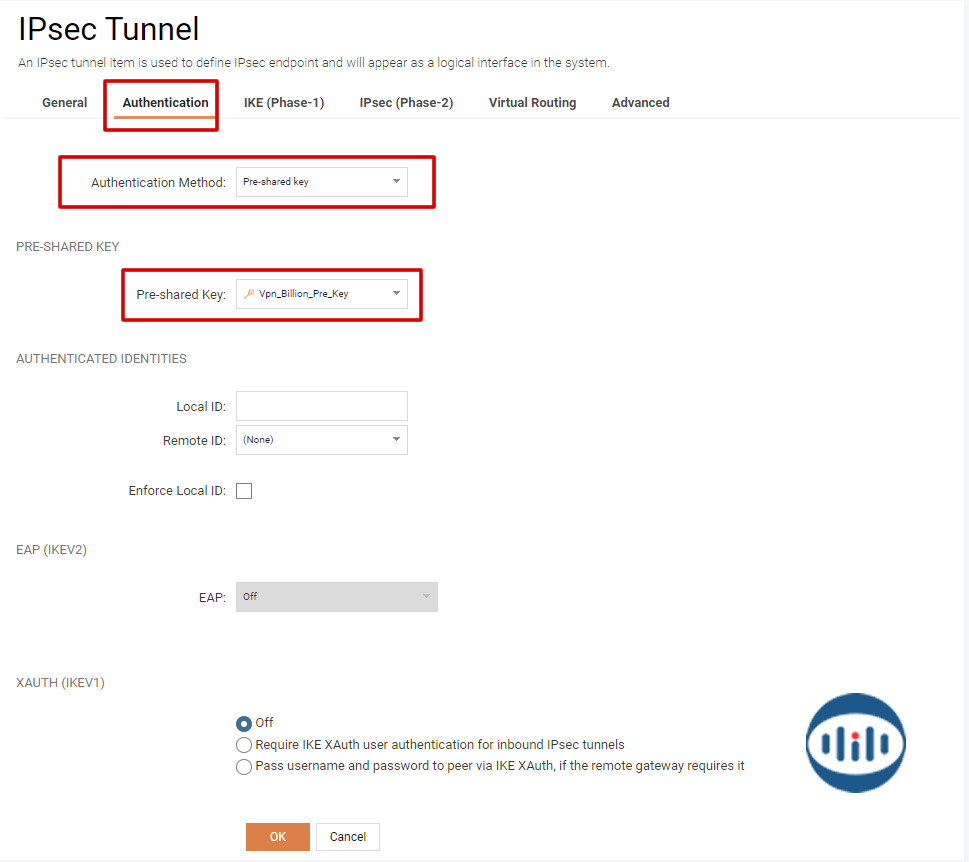Open the IPsec (Phase-2) tab
Screen dimensions: 969x862
coord(406,103)
